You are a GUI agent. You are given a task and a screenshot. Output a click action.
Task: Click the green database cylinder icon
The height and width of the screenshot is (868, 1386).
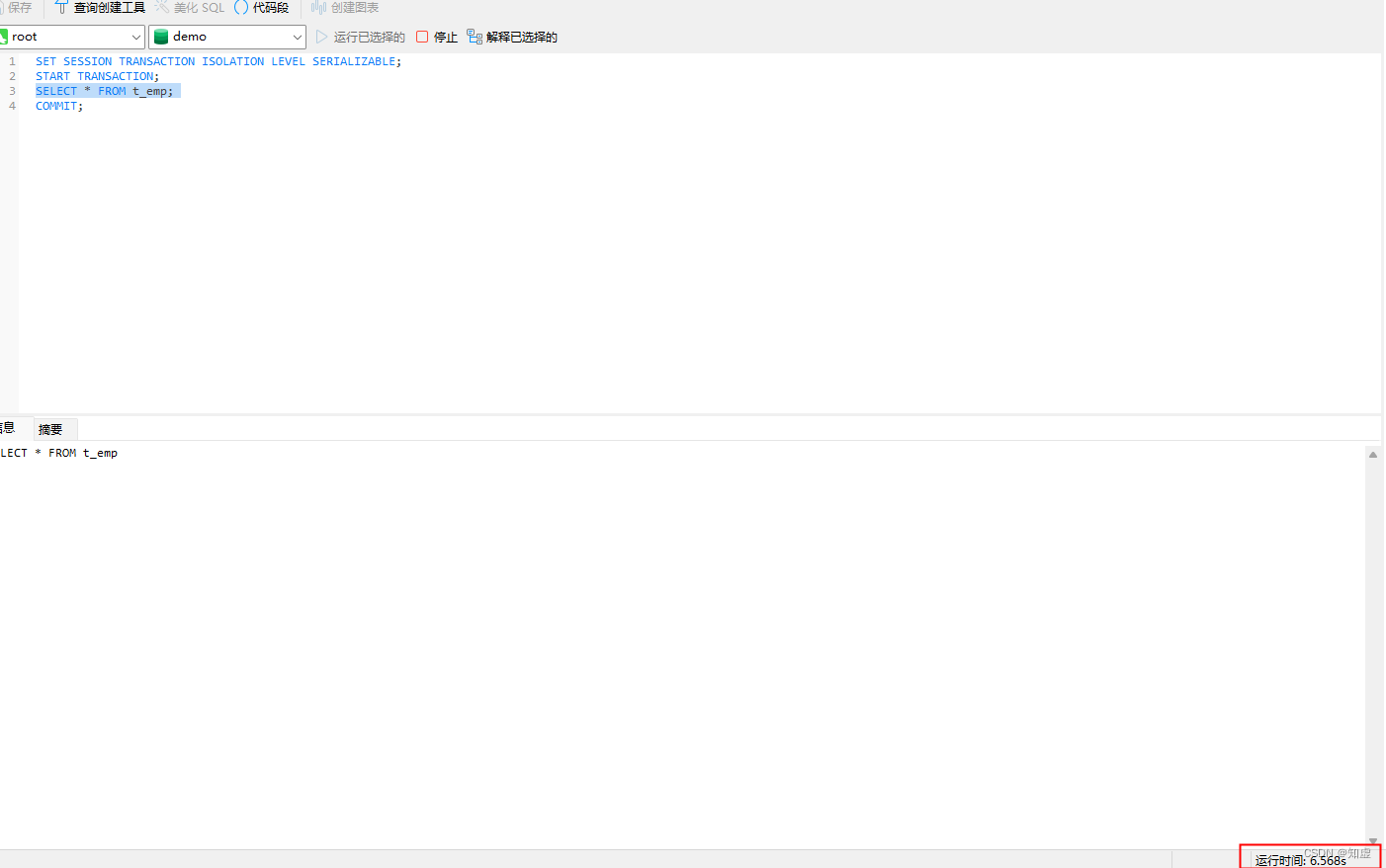pyautogui.click(x=161, y=37)
